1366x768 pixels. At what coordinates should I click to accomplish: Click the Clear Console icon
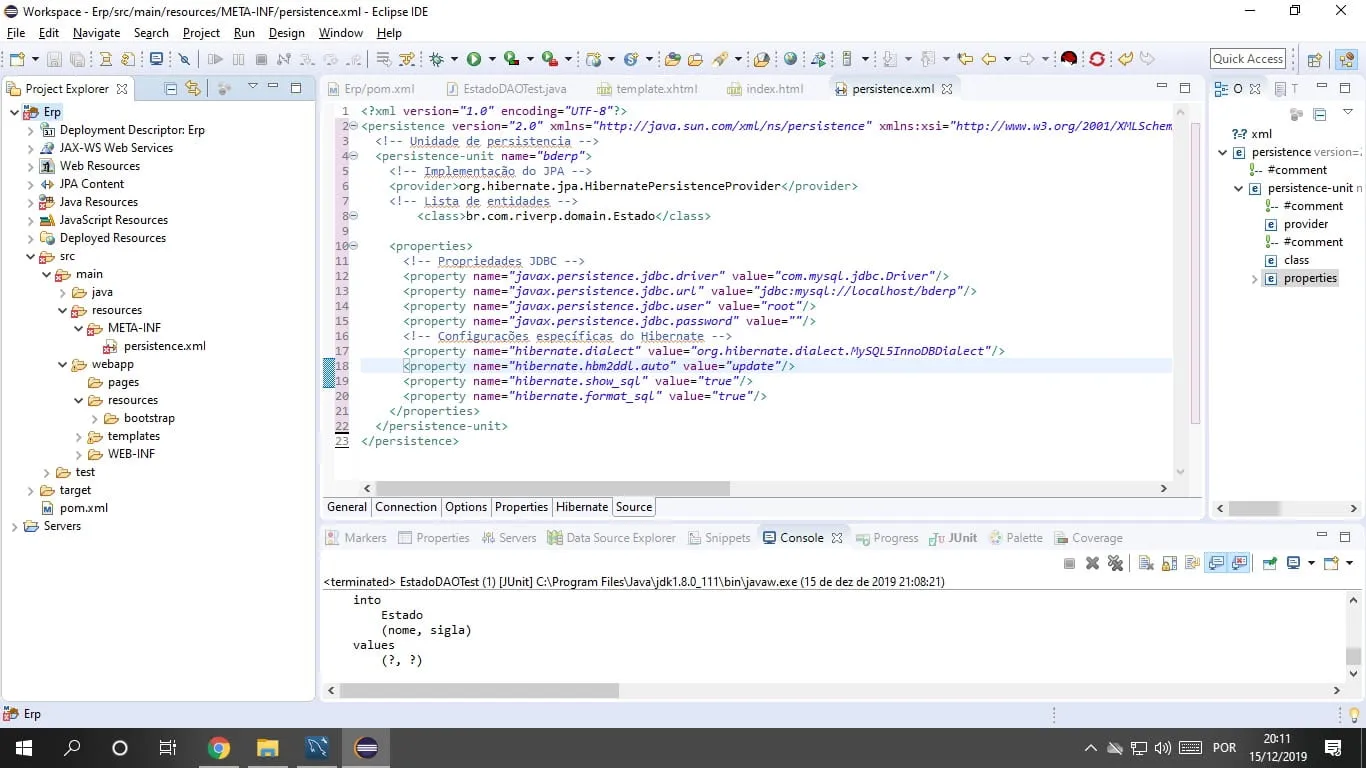click(1146, 564)
